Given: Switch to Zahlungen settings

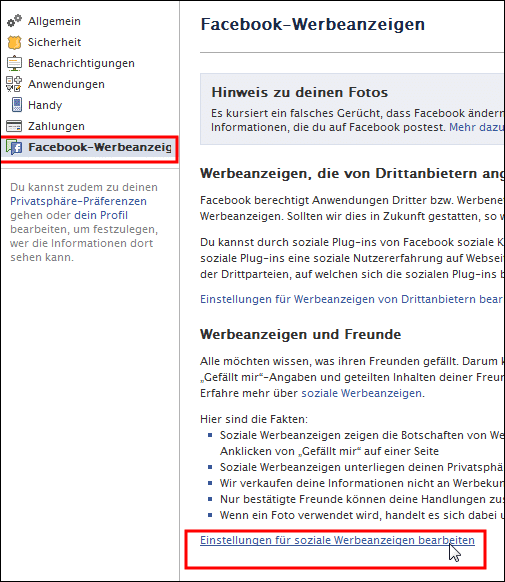Looking at the screenshot, I should (56, 126).
